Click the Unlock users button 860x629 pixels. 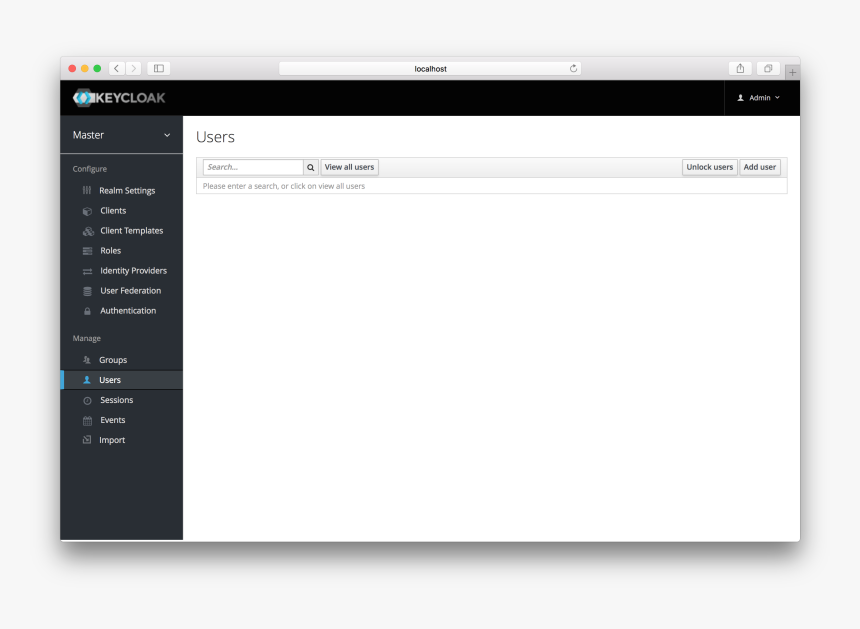tap(709, 167)
